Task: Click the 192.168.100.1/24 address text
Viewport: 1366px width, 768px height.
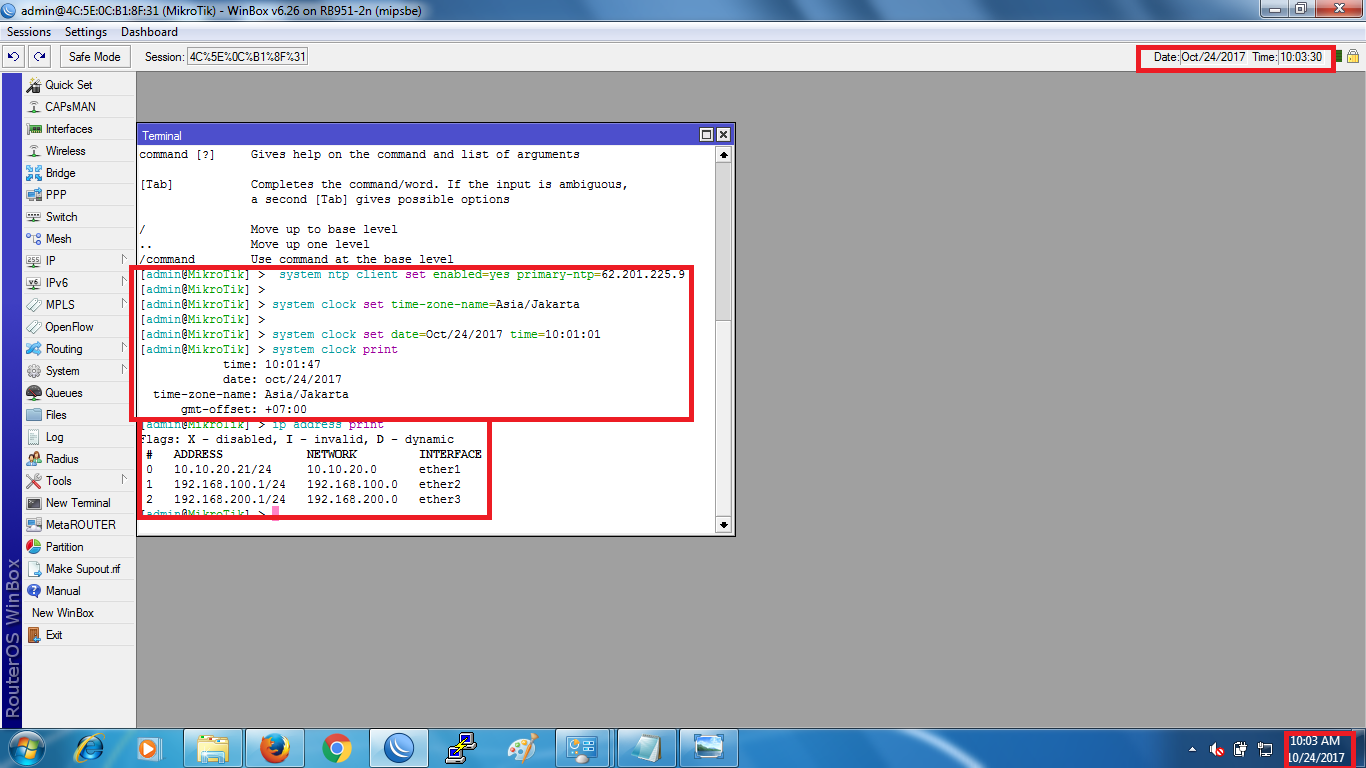Action: 229,484
